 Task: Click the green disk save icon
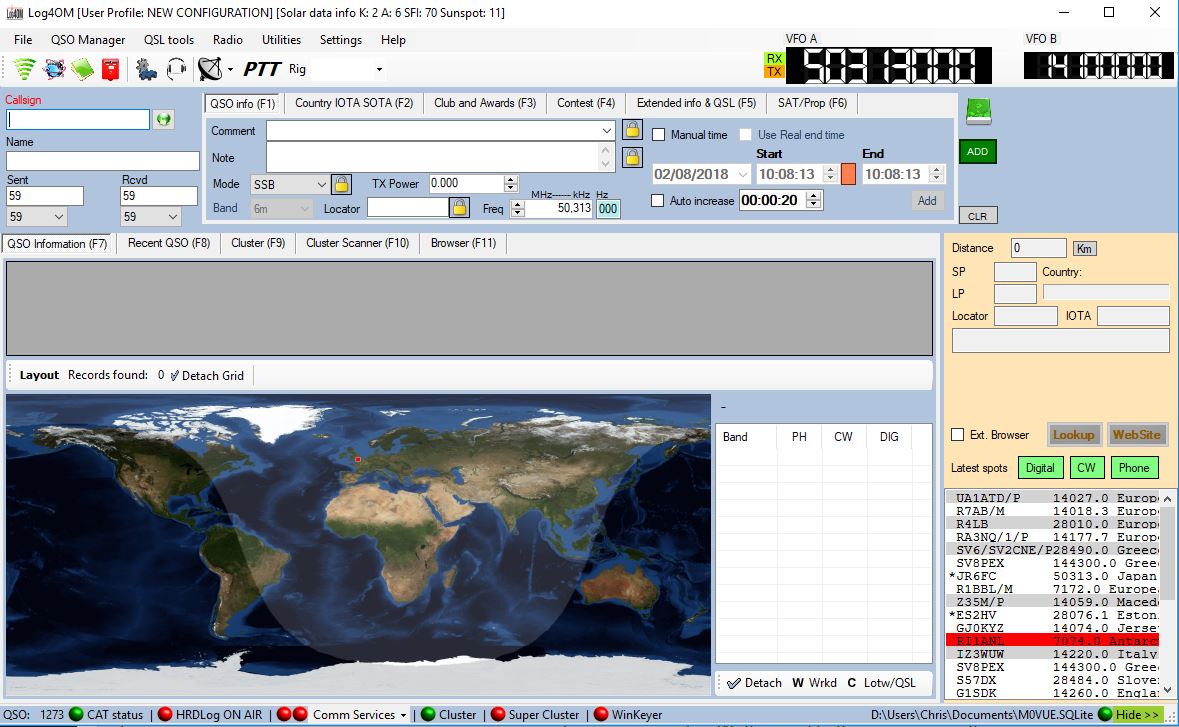[978, 112]
